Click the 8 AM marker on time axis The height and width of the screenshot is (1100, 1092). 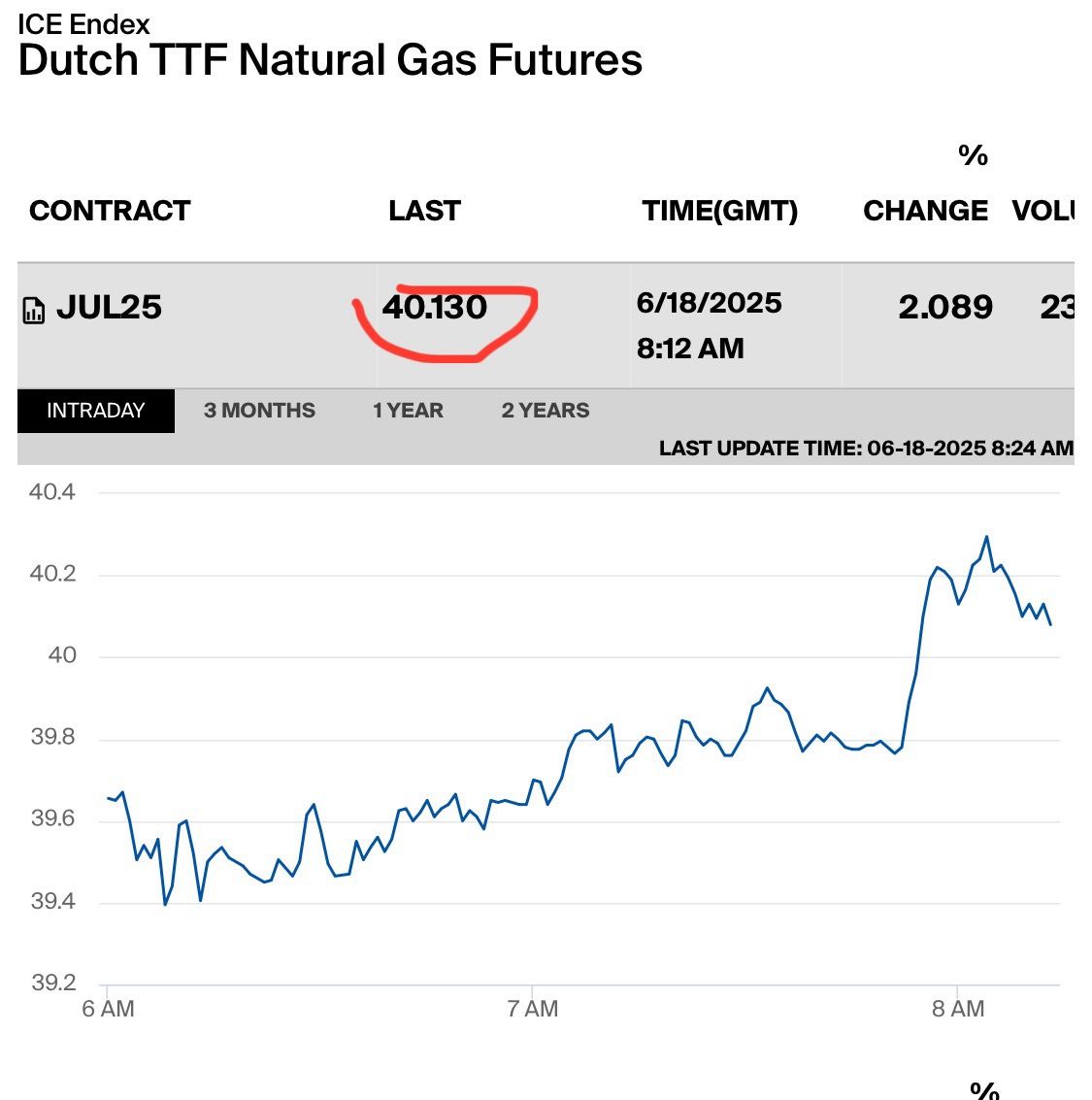pyautogui.click(x=958, y=1010)
